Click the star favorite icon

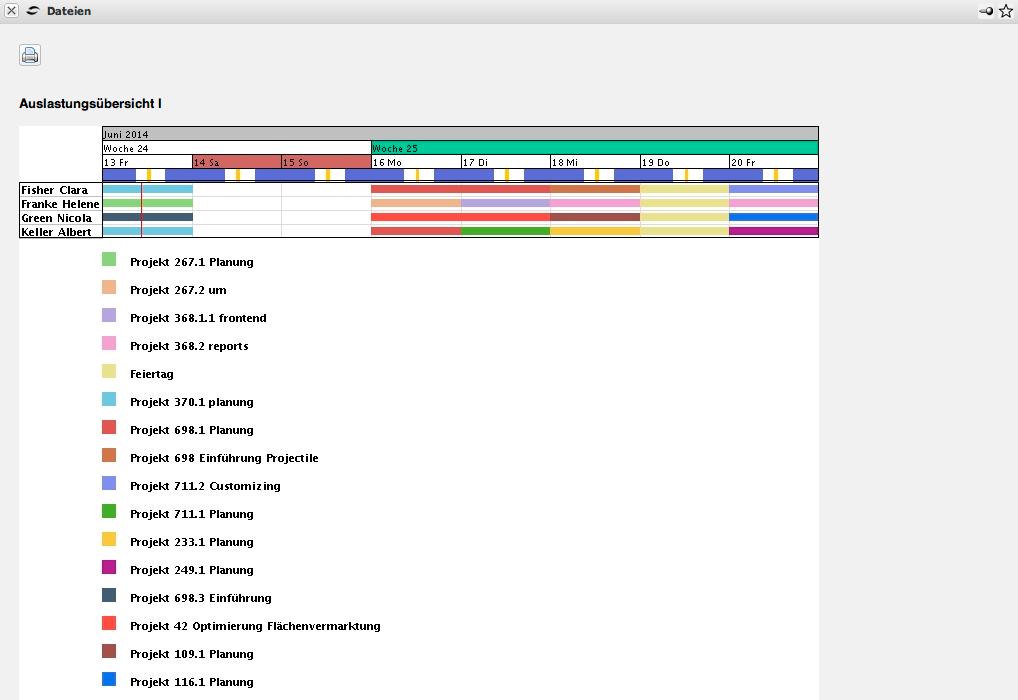(1006, 11)
